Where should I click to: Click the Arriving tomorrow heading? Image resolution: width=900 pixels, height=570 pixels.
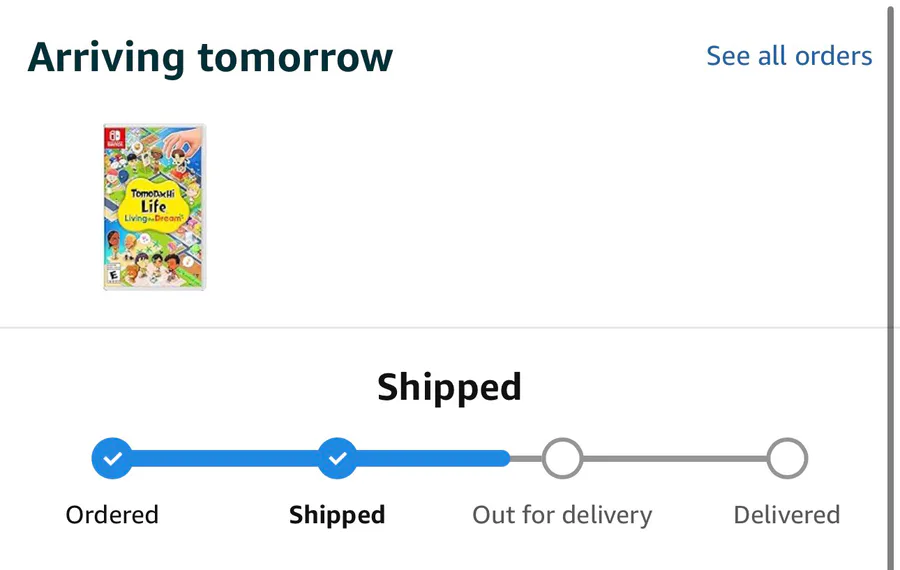210,57
